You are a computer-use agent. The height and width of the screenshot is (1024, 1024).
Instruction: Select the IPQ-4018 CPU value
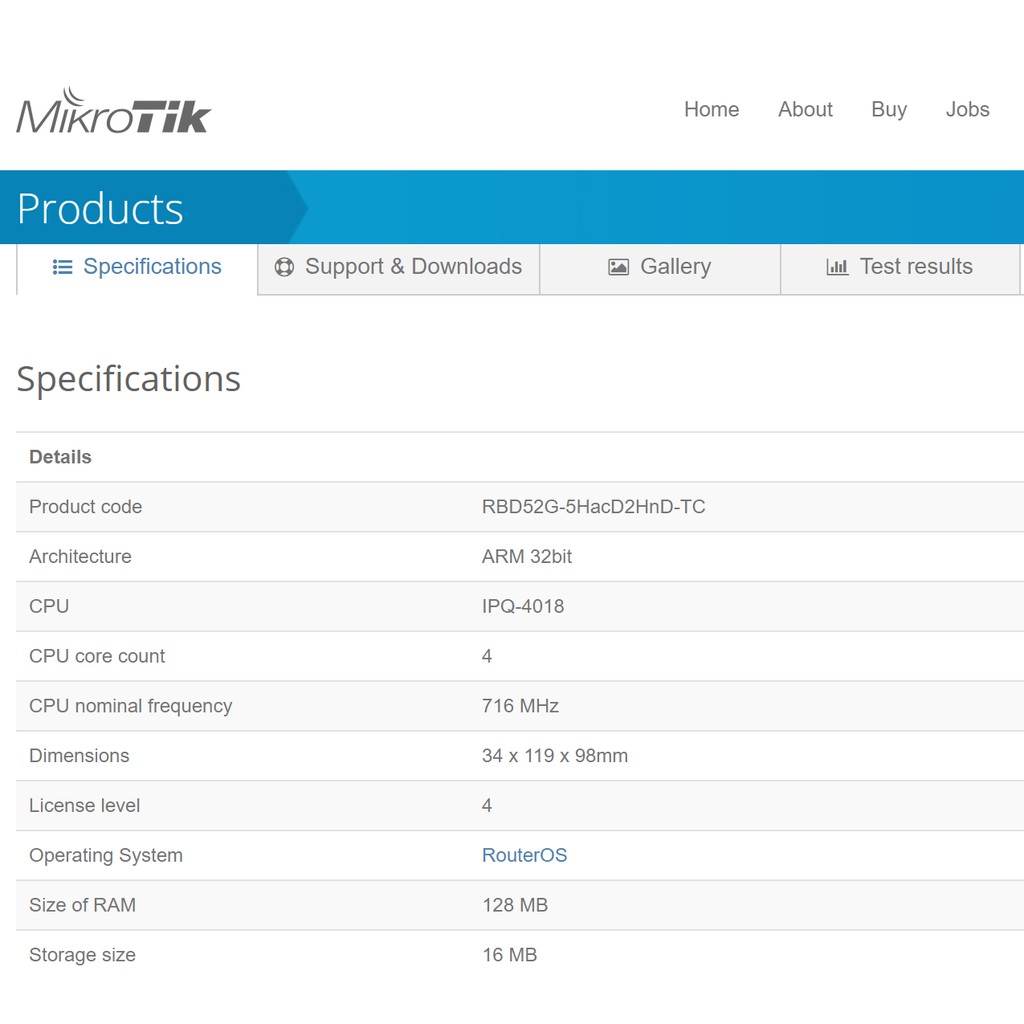coord(523,606)
